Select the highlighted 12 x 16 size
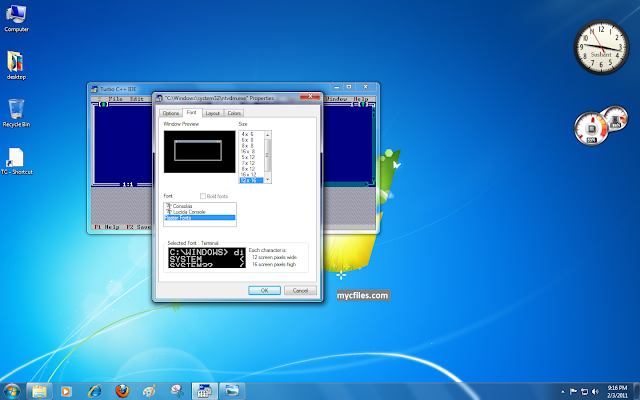 [251, 180]
